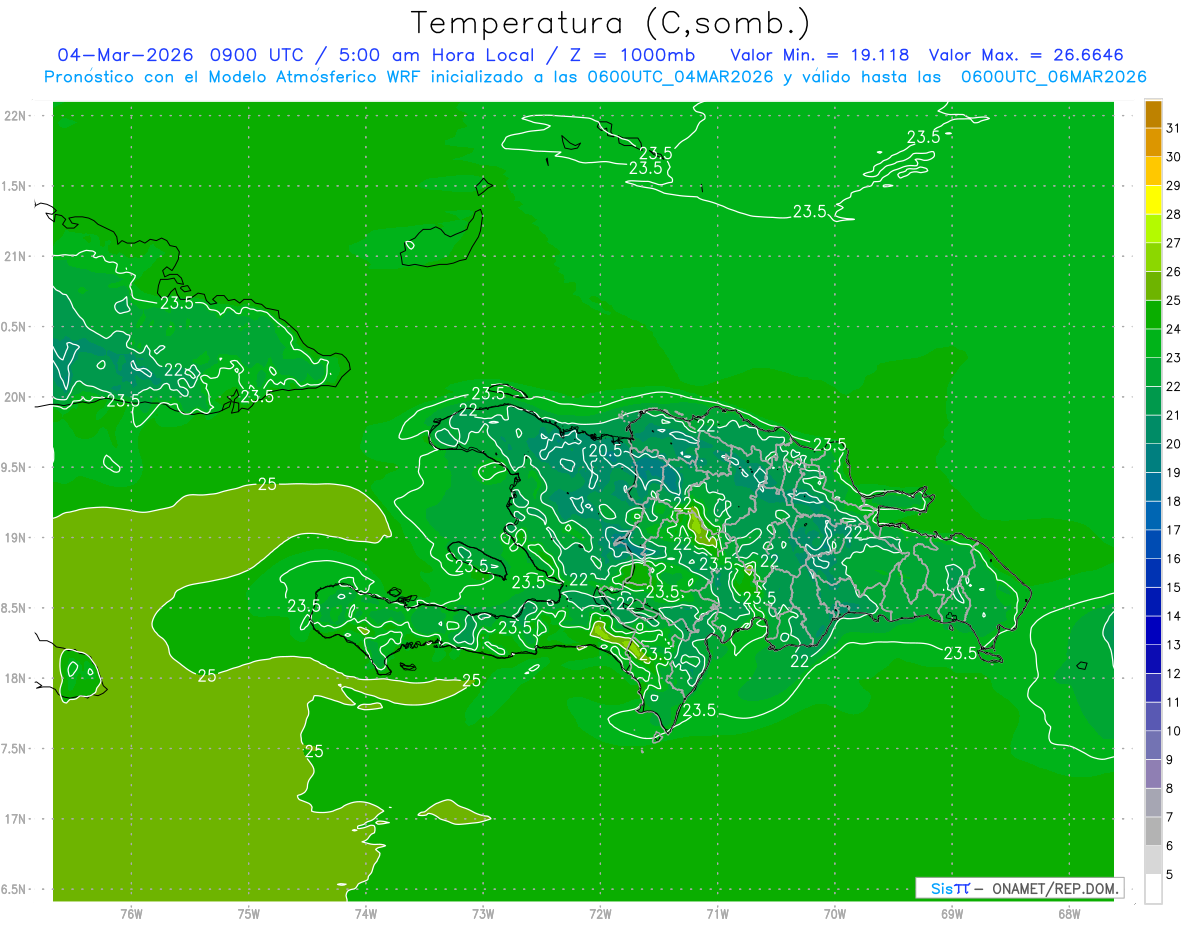This screenshot has height=927, width=1200.
Task: Click the '1.5N' latitude axis label
Action: tap(15, 186)
